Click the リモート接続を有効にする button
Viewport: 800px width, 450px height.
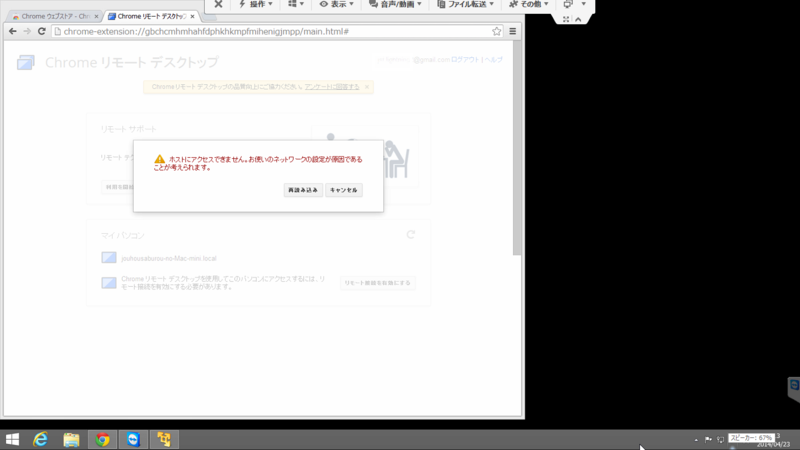point(378,283)
